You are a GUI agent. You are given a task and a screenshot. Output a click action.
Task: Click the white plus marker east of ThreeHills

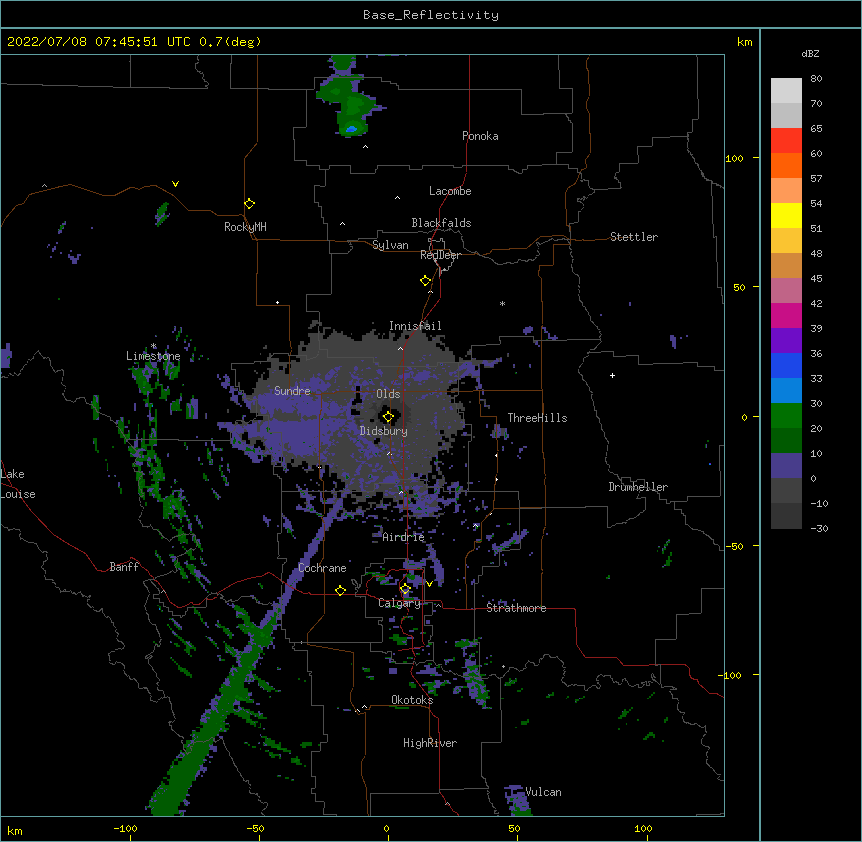[612, 375]
